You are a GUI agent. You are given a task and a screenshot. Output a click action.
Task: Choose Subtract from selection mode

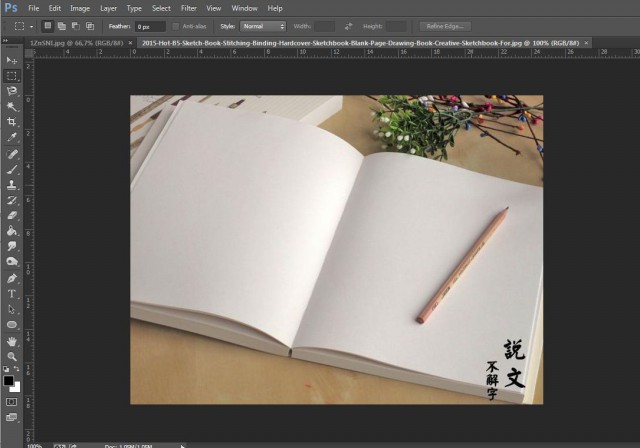76,26
